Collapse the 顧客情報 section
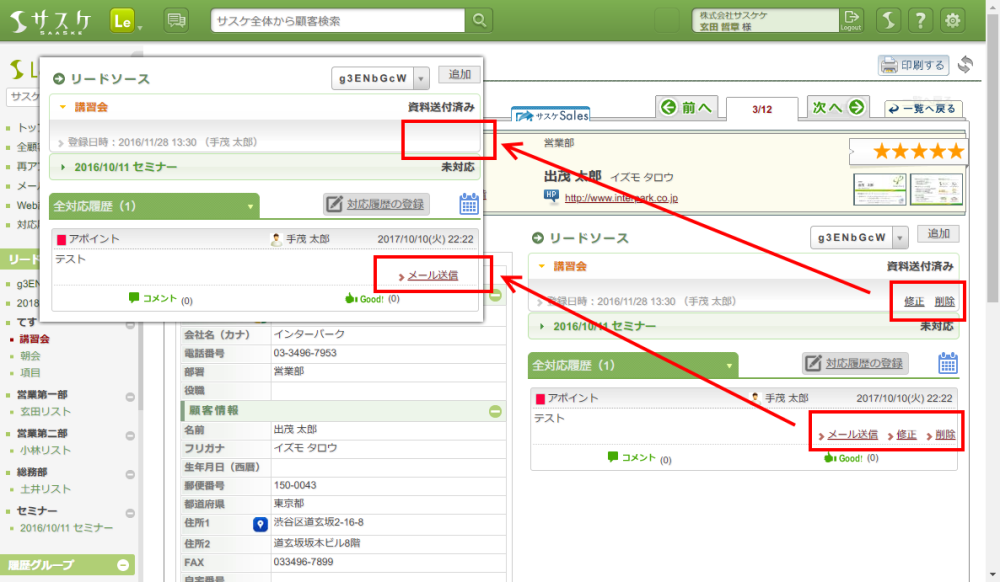 (495, 411)
